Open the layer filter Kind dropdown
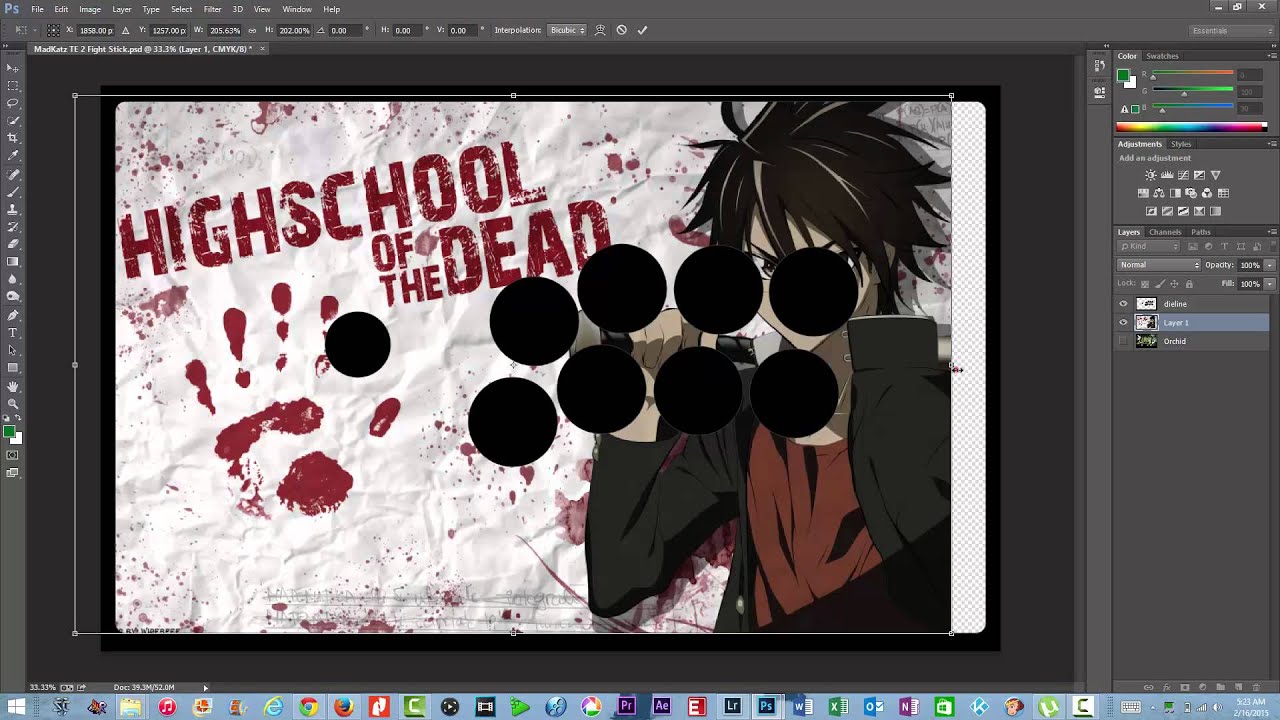Screen dimensions: 1280x720 (1148, 246)
